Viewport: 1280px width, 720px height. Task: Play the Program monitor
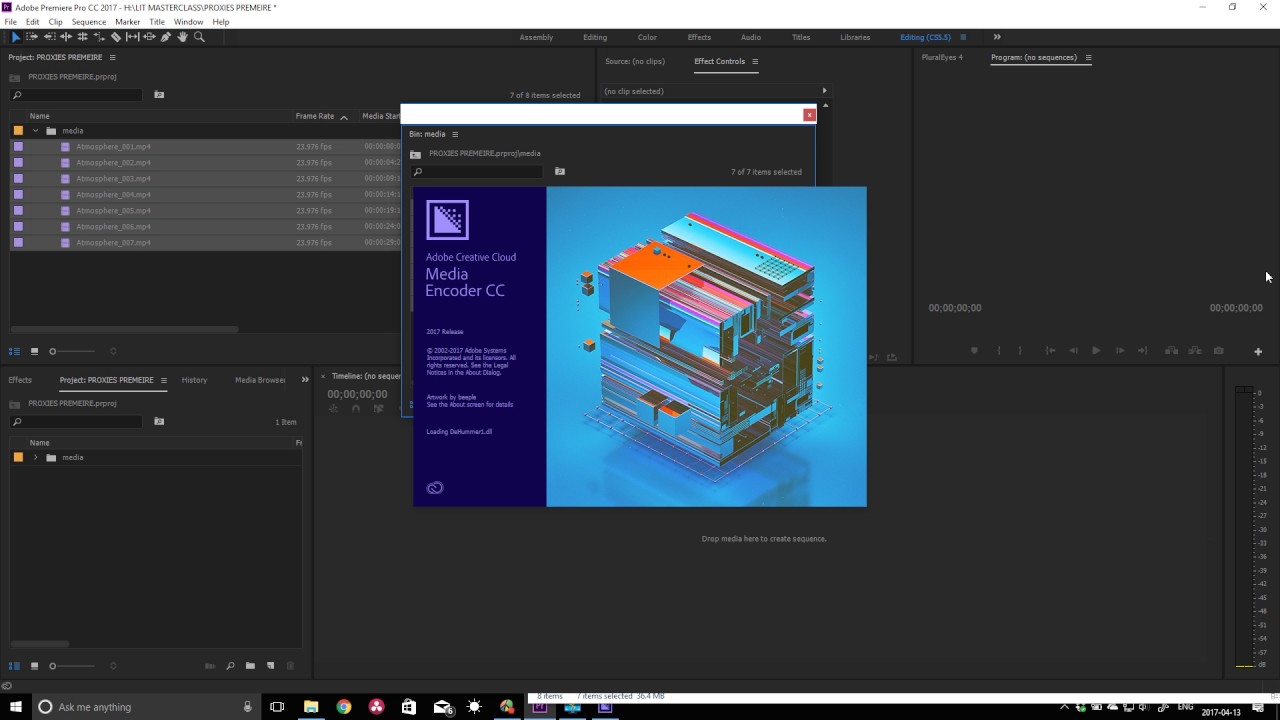pos(1096,350)
